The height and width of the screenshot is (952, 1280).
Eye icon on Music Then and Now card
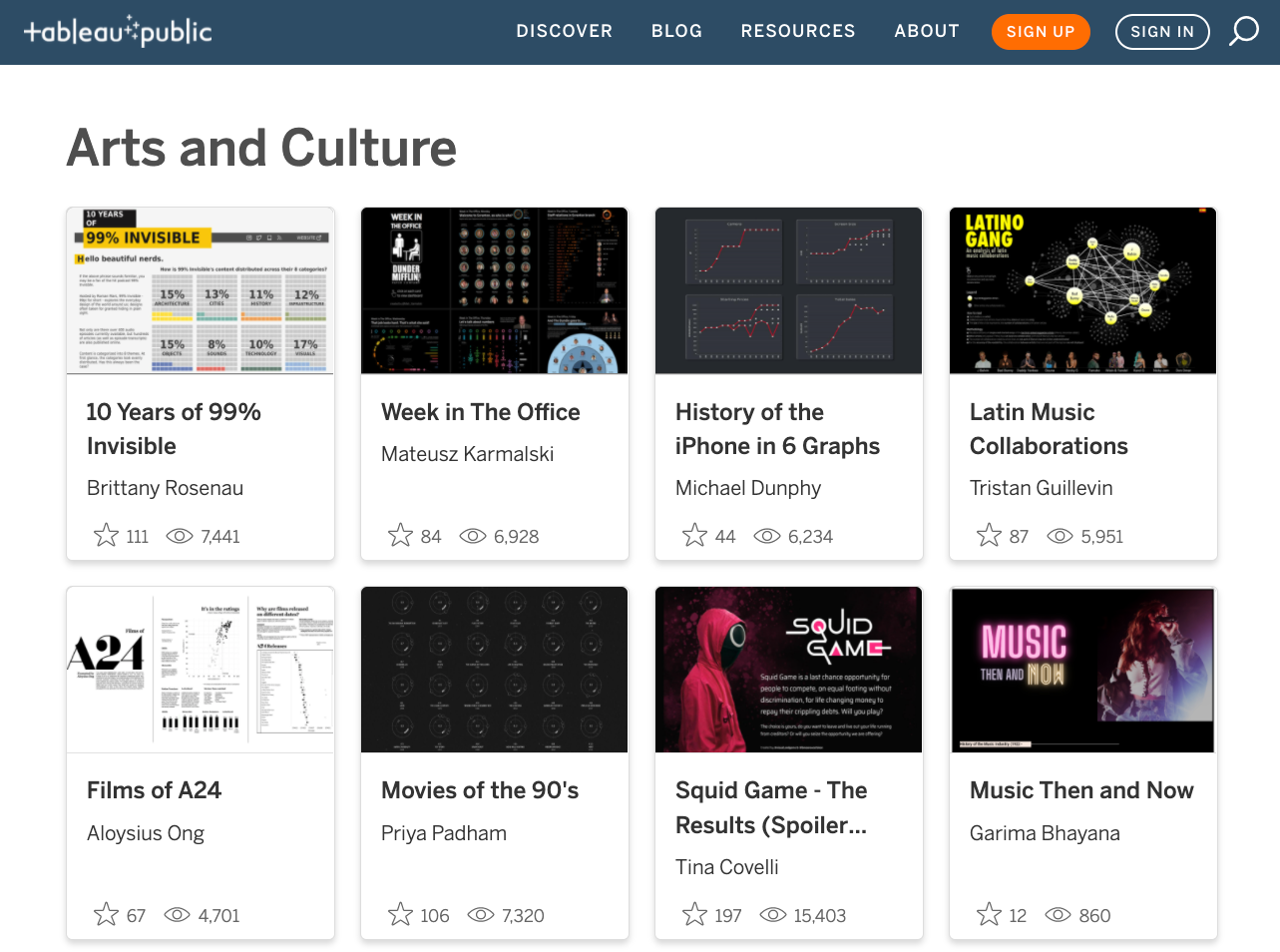pyautogui.click(x=1058, y=915)
